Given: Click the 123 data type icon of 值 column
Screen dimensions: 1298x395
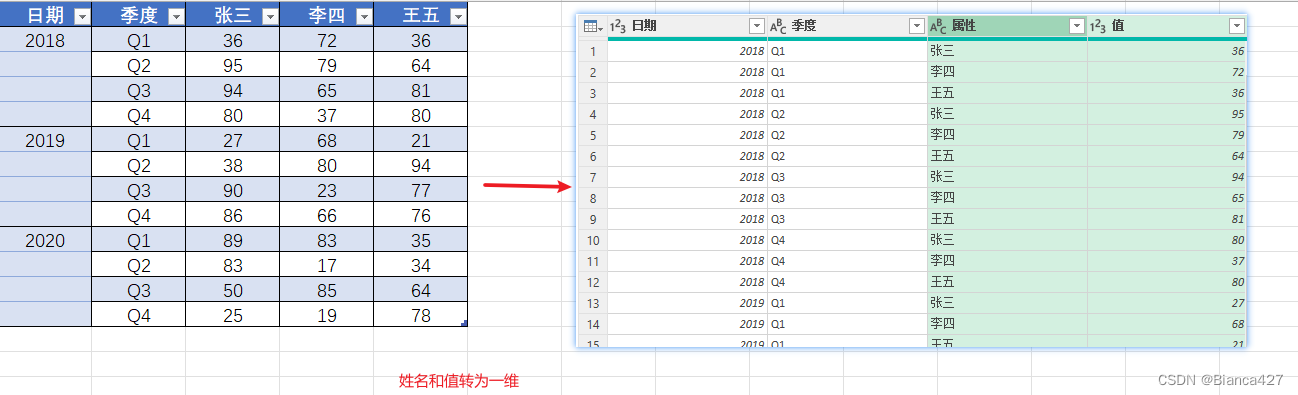Looking at the screenshot, I should (1098, 26).
